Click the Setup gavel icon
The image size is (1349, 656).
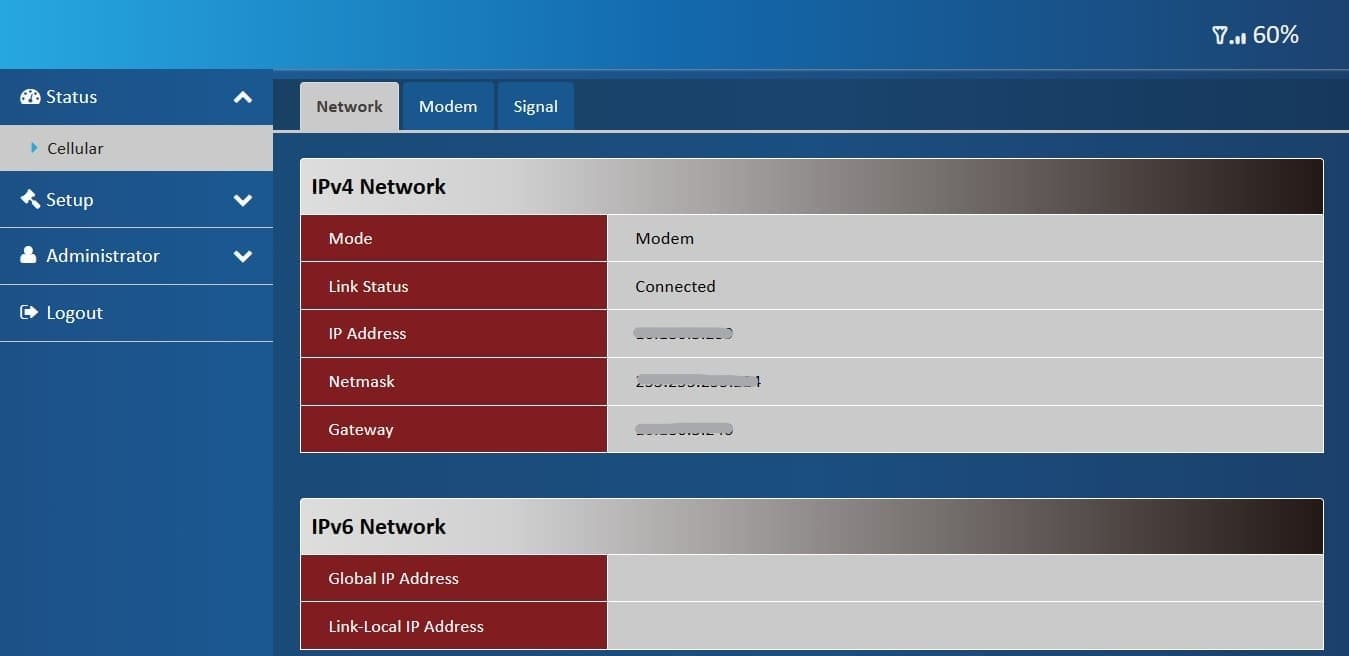(x=30, y=199)
